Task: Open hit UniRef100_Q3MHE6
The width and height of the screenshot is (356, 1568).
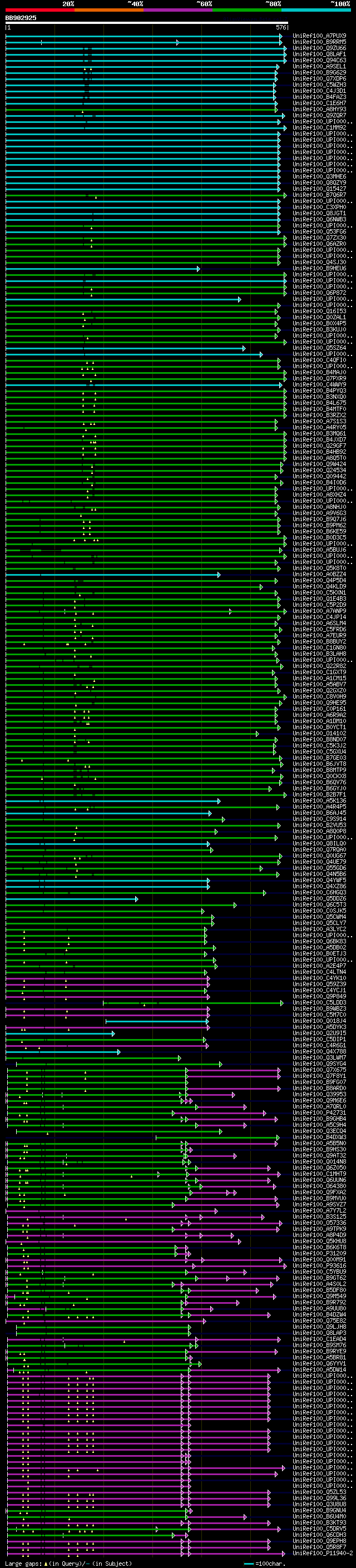Action: point(319,176)
